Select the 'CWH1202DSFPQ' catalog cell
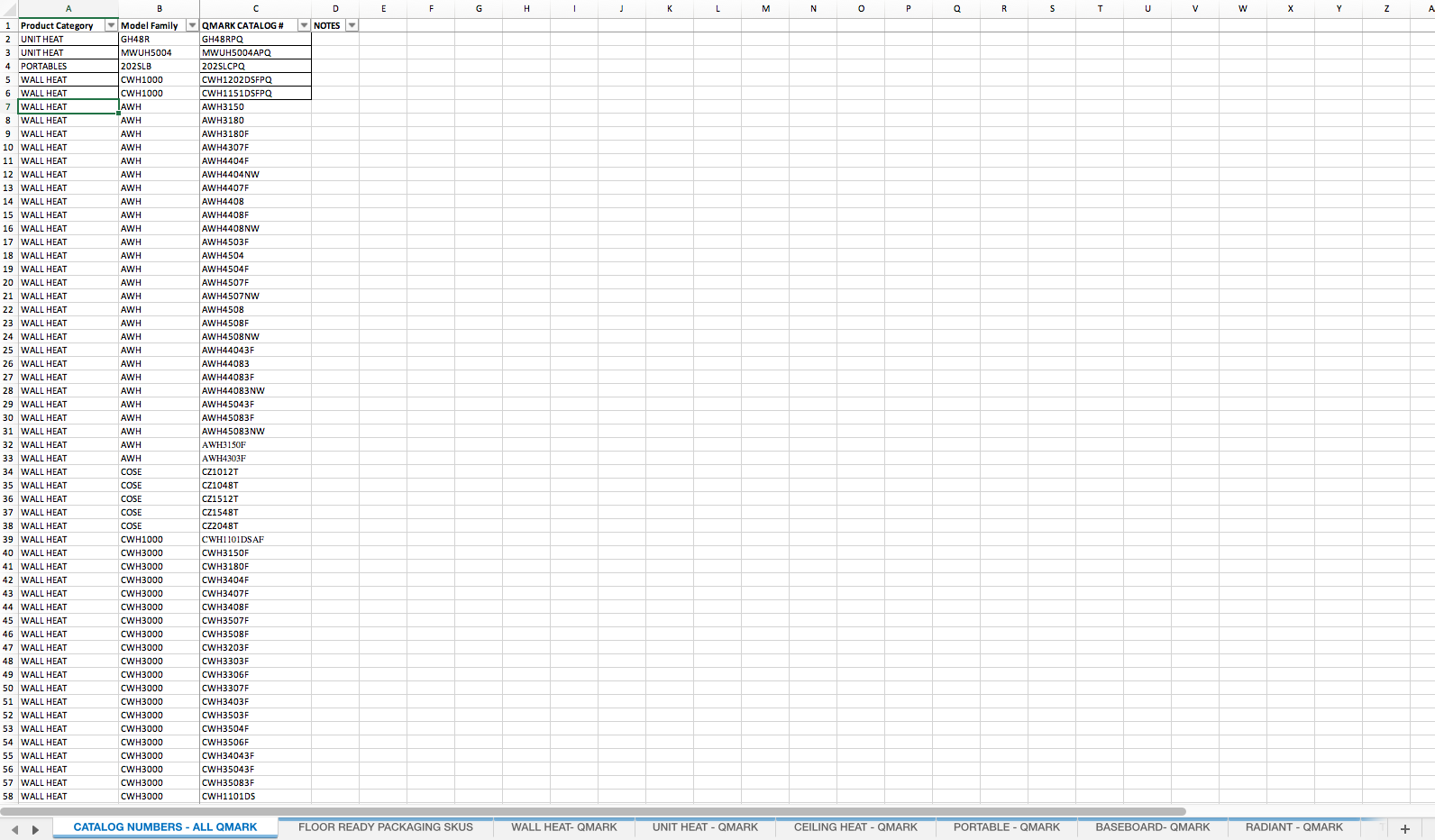This screenshot has height=840, width=1435. coord(256,79)
